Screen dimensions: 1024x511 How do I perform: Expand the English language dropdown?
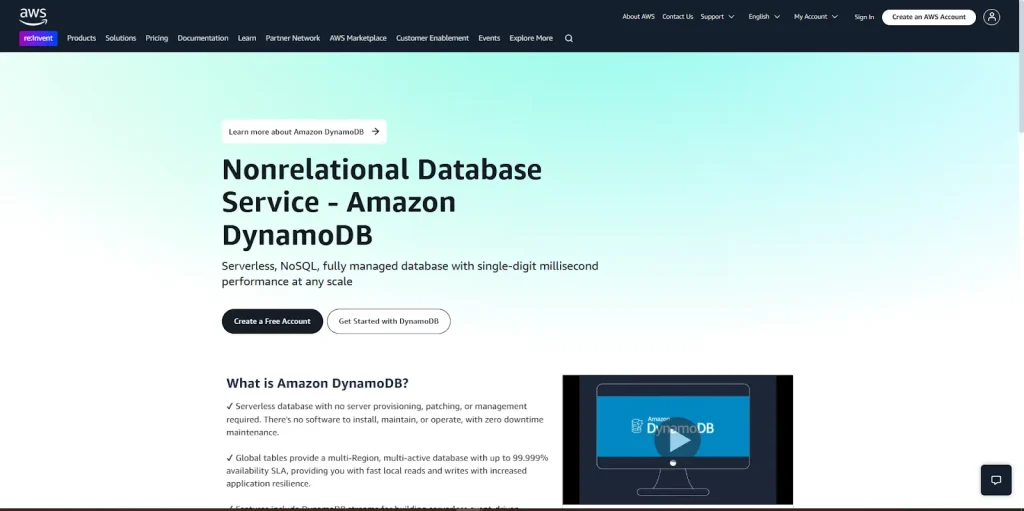[x=764, y=17]
